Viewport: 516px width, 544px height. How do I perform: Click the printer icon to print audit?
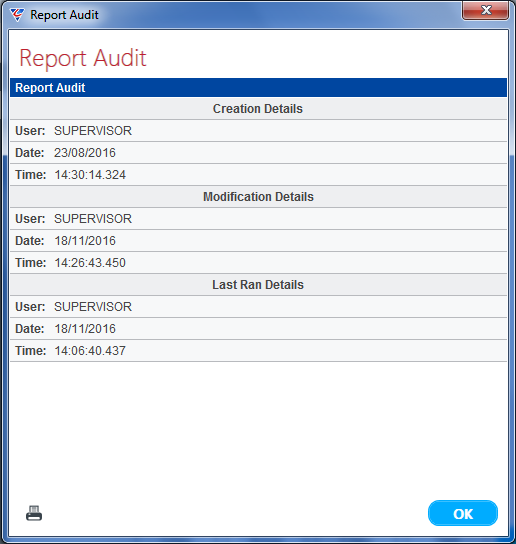pyautogui.click(x=34, y=513)
